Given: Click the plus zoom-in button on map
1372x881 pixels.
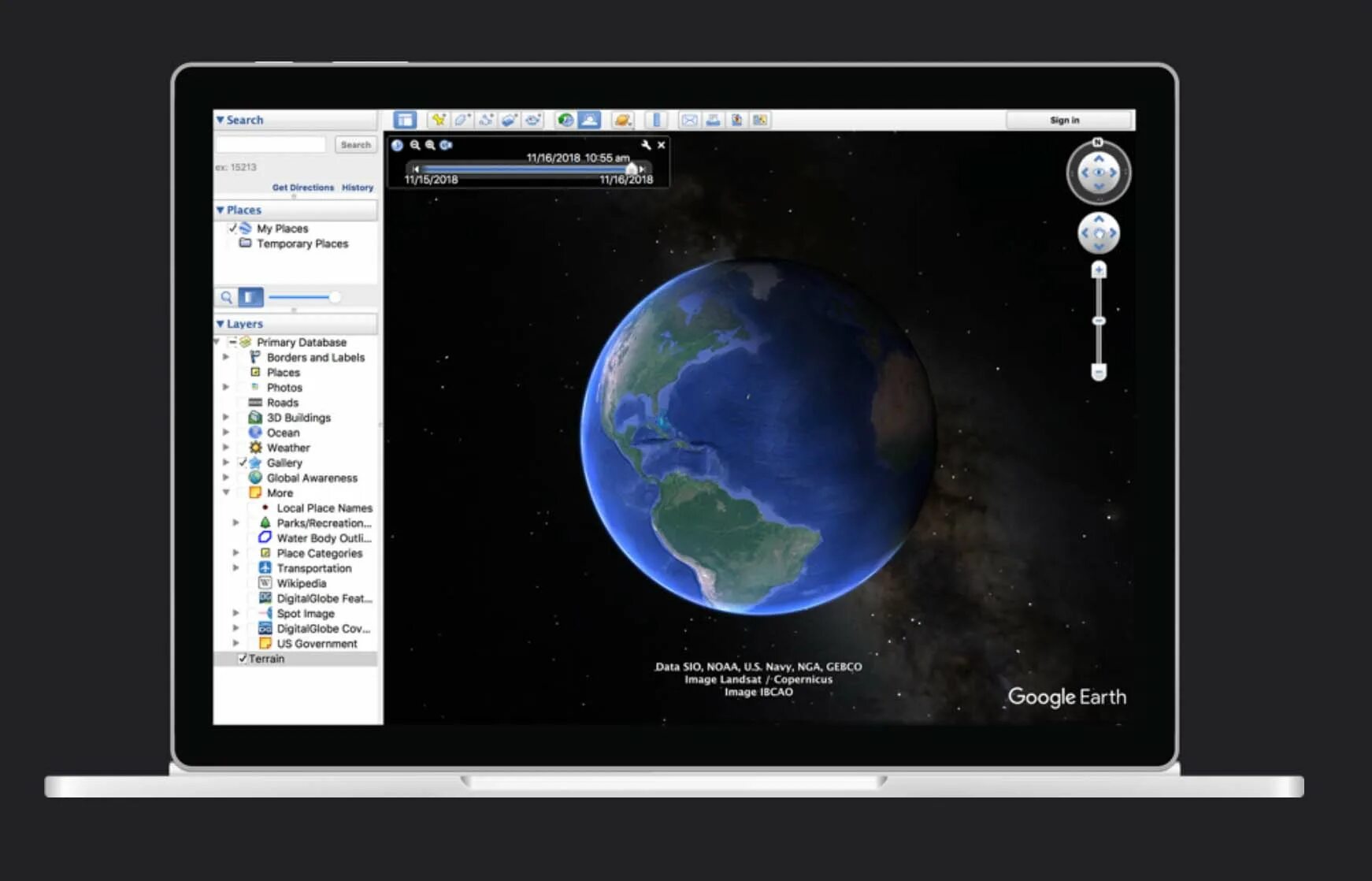Looking at the screenshot, I should [1099, 270].
